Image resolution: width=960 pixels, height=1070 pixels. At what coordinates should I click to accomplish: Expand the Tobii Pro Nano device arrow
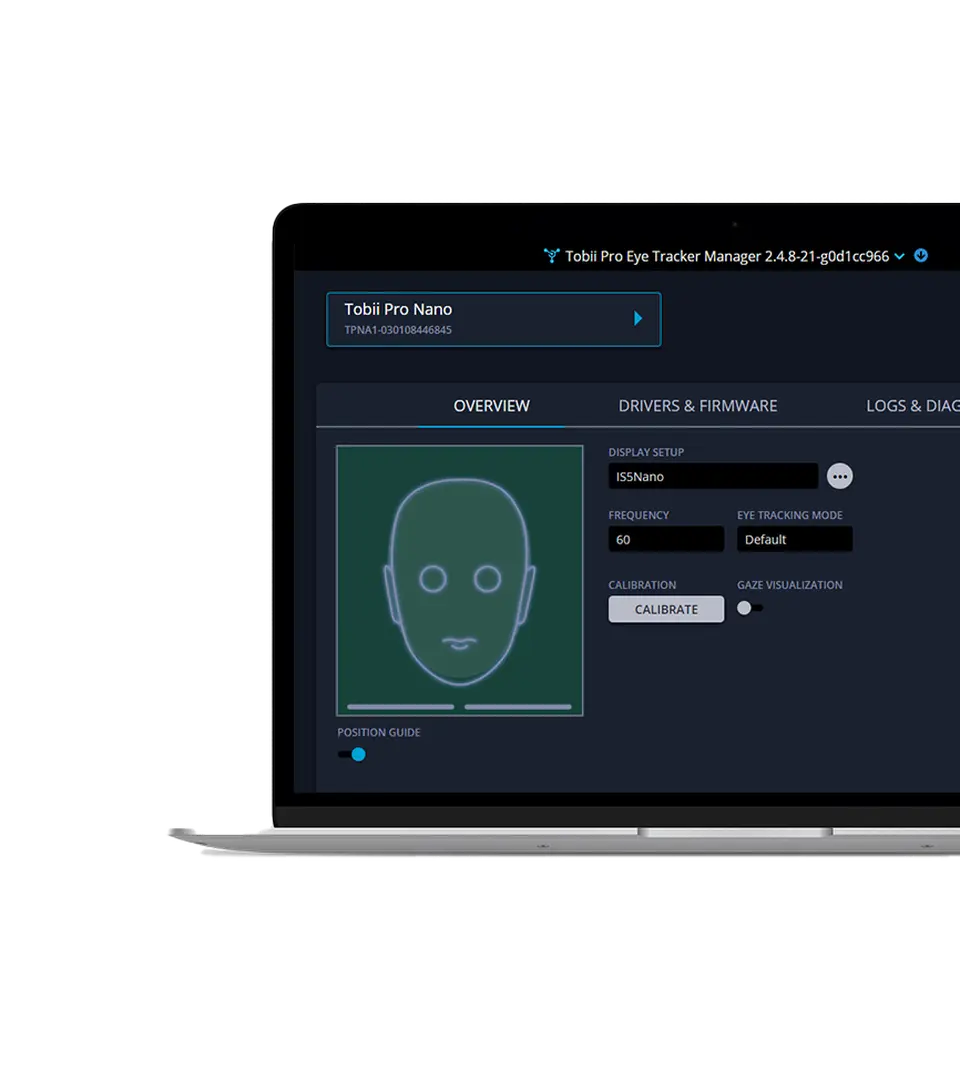pos(638,318)
